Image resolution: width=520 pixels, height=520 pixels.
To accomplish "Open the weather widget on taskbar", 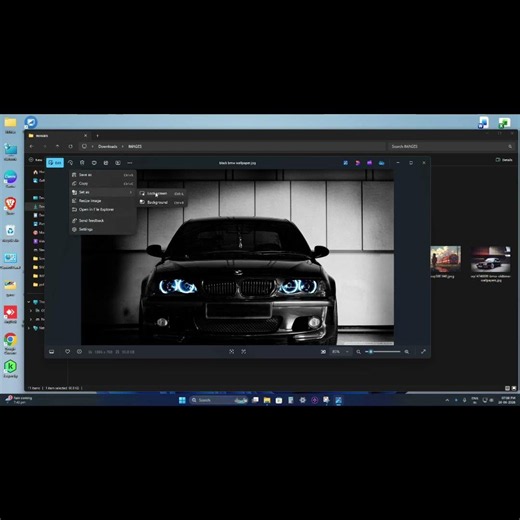I will [x=19, y=400].
